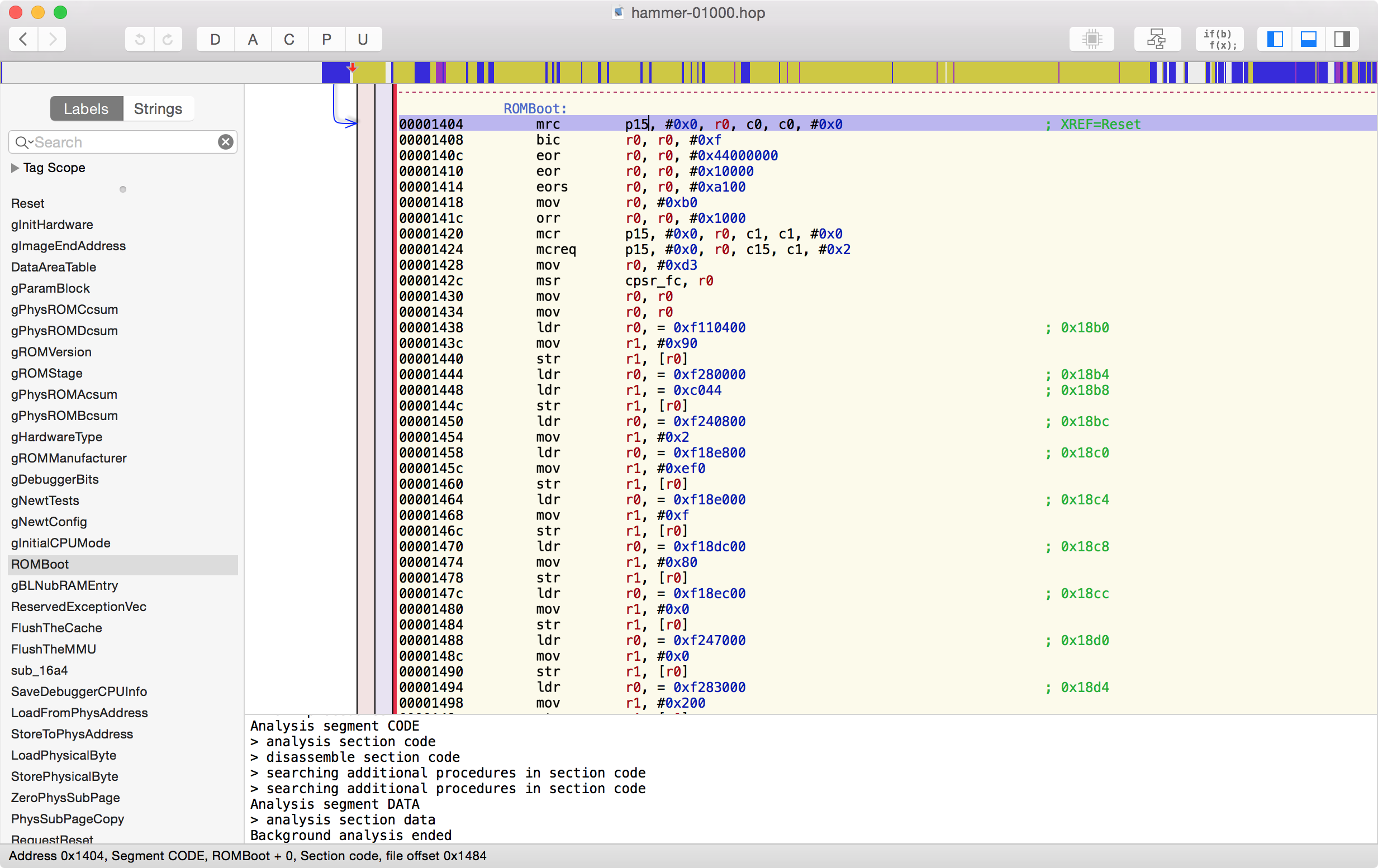
Task: Show pseudo-code with if(b) f(x) icon
Action: [x=1219, y=39]
